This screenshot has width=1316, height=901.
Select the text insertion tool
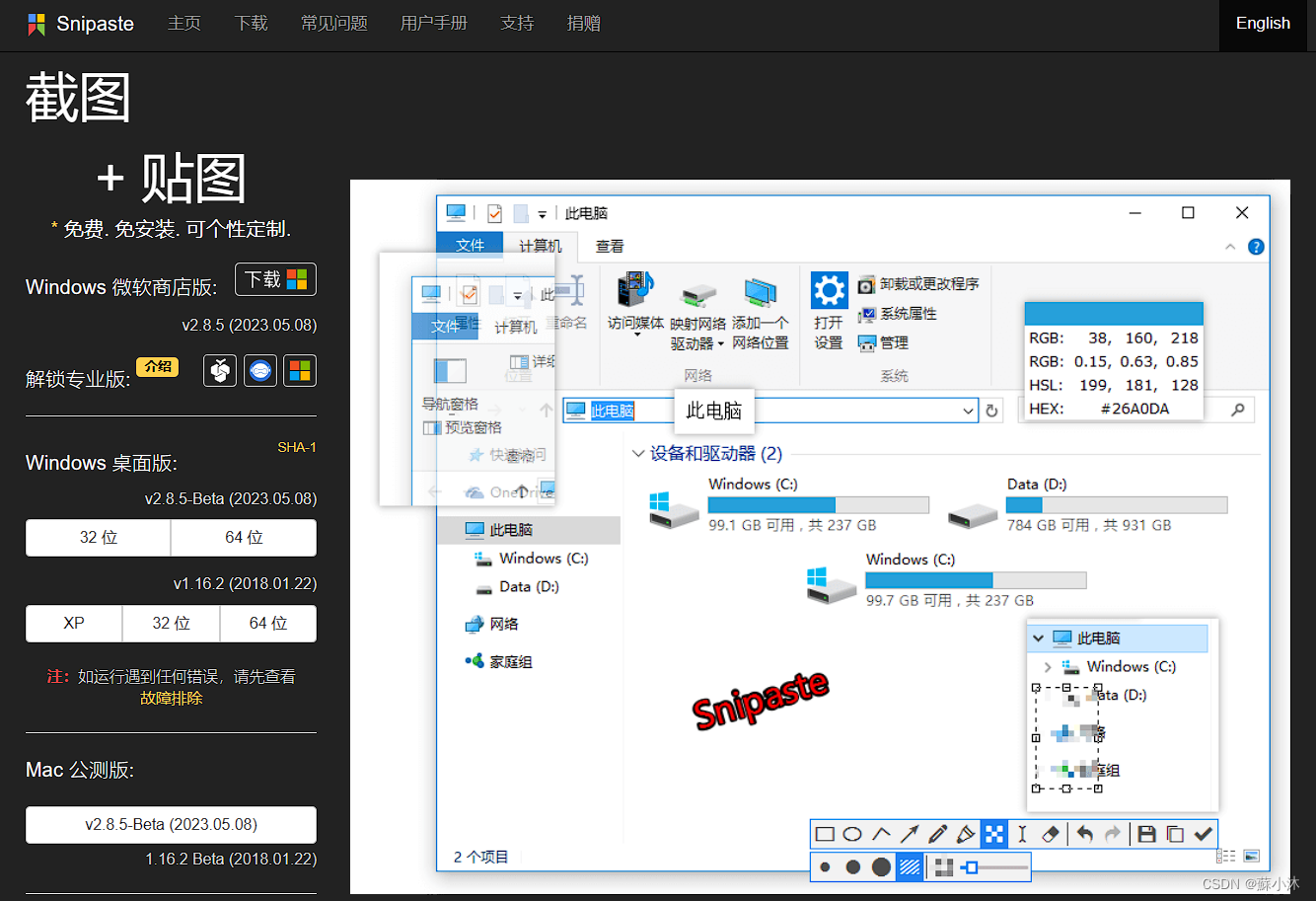1022,834
